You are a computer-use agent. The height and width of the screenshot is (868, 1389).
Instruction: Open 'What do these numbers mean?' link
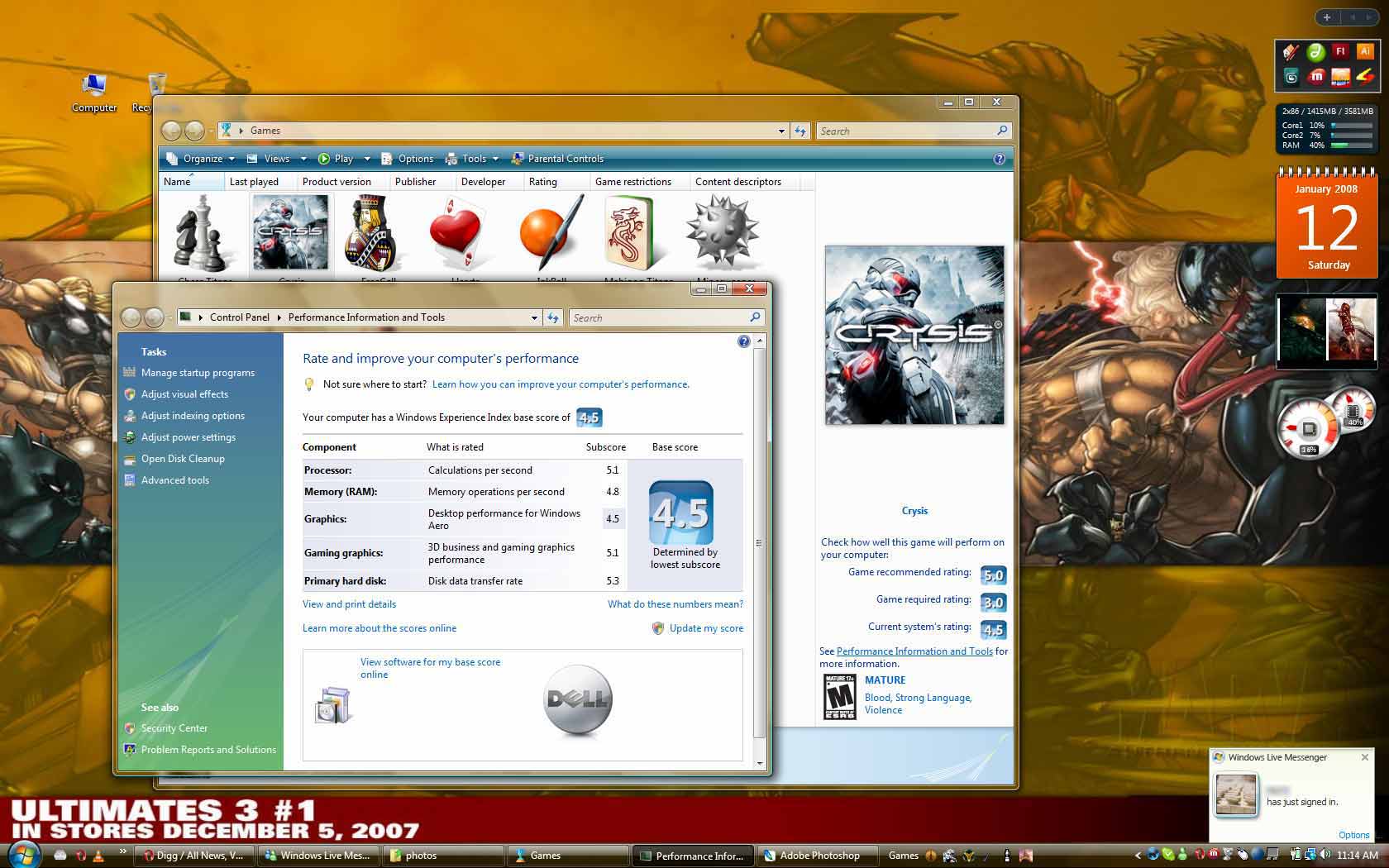click(675, 604)
